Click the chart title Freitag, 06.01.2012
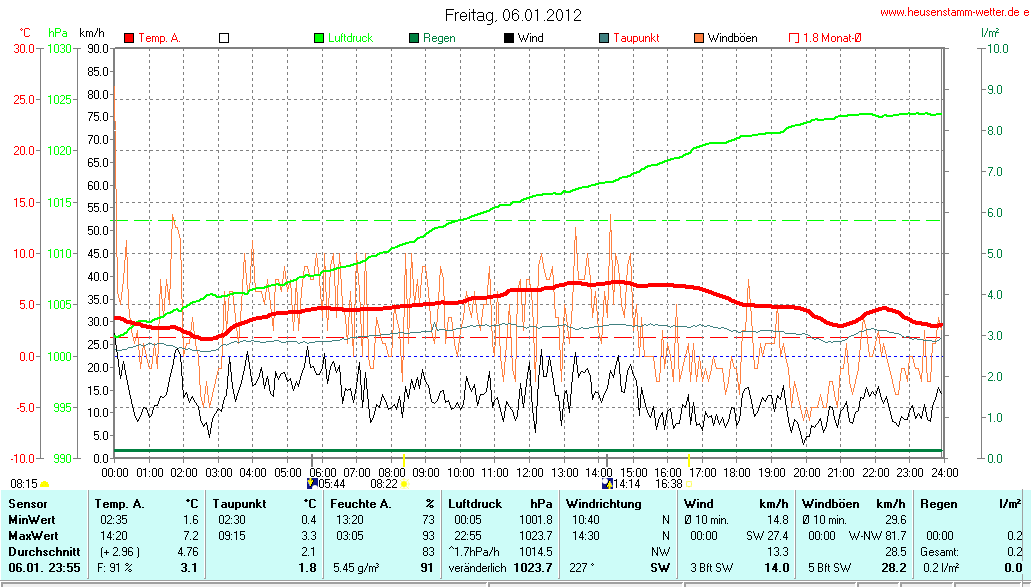Image resolution: width=1034 pixels, height=587 pixels. [513, 16]
